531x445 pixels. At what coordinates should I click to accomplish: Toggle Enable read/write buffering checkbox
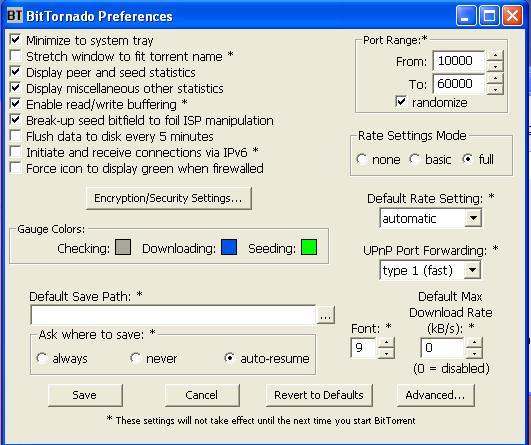(16, 103)
